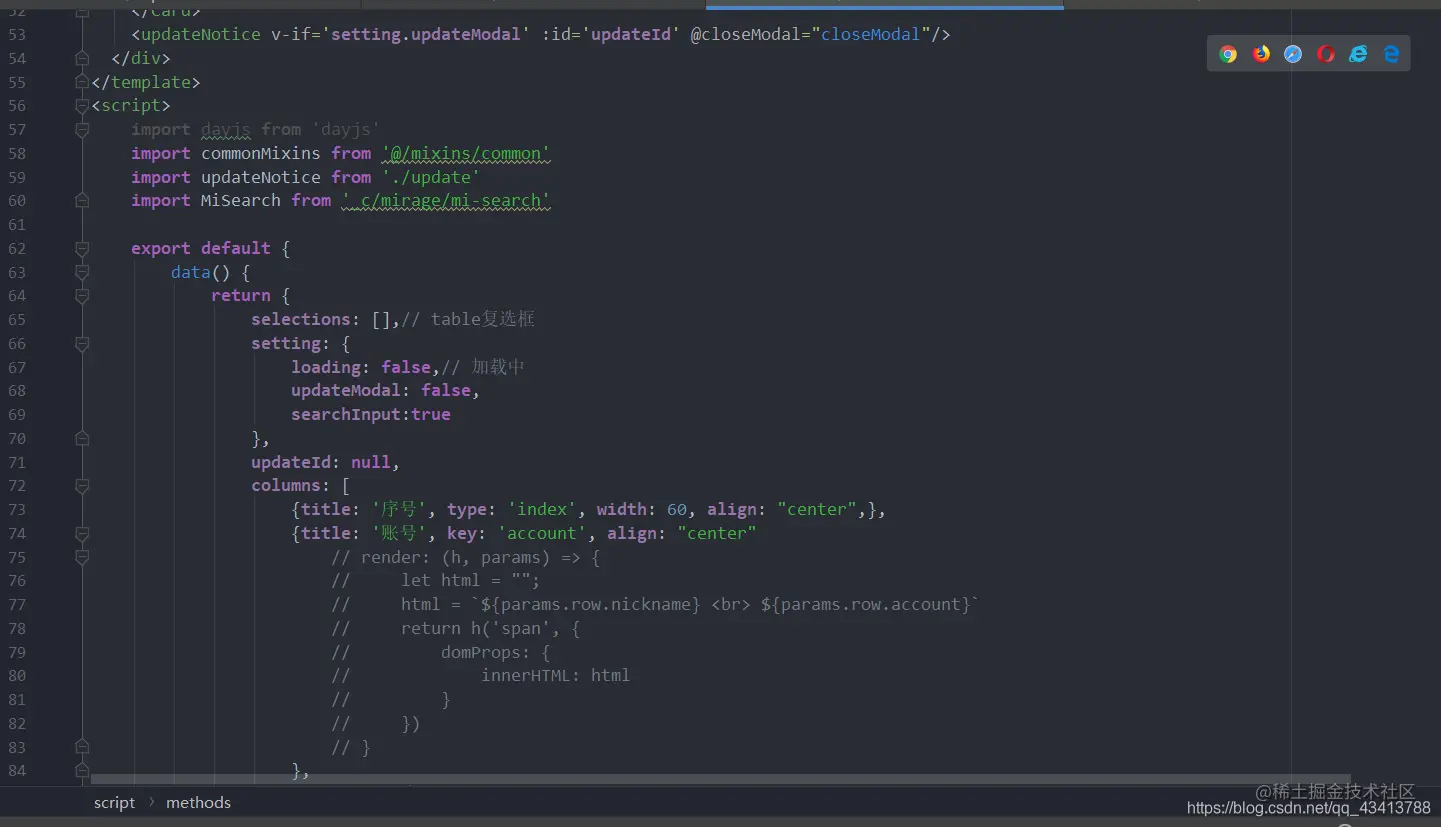Click the updateModal: false property
1441x827 pixels.
point(381,390)
